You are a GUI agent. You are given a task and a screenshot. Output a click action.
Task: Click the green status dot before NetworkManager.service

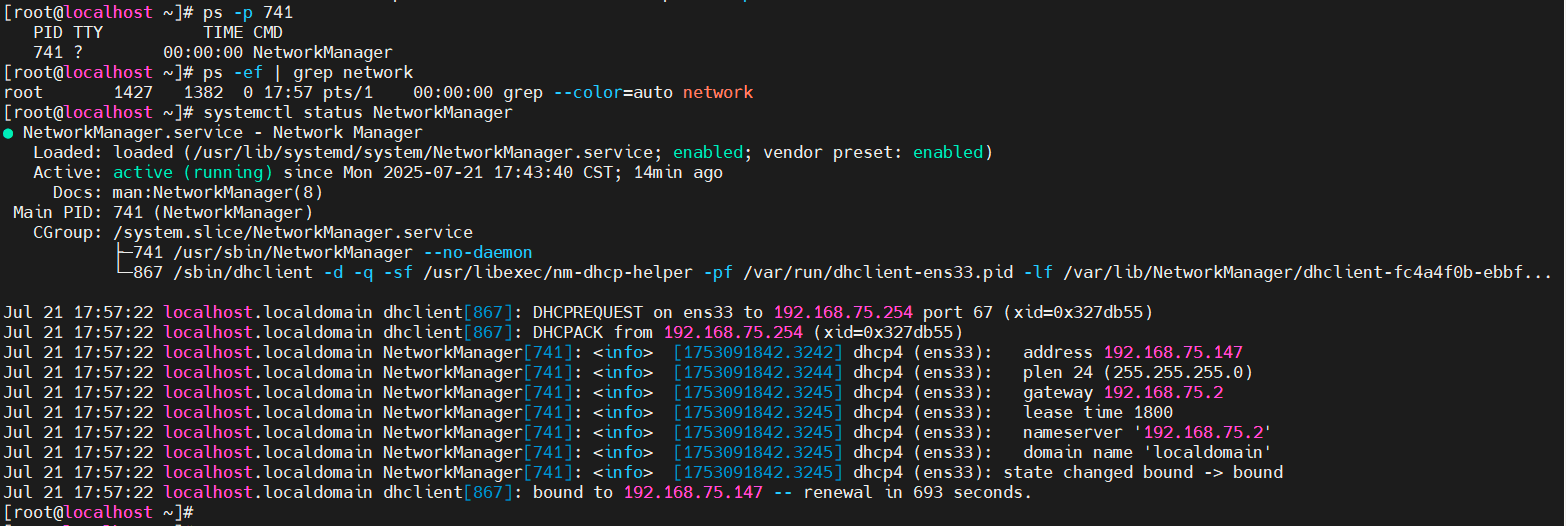8,133
